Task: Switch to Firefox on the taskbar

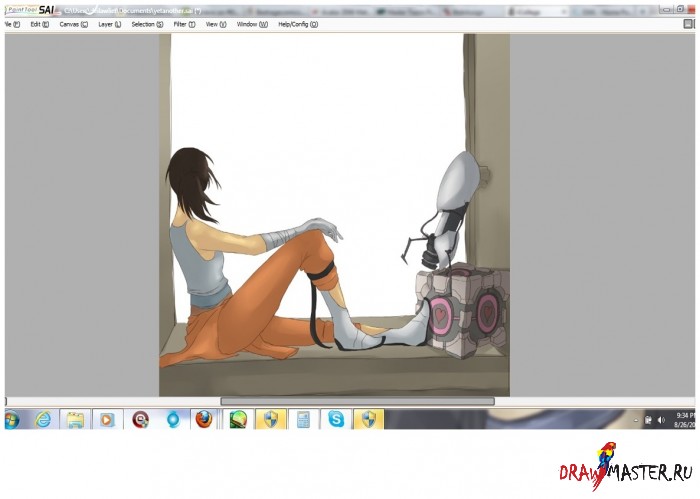Action: coord(204,420)
